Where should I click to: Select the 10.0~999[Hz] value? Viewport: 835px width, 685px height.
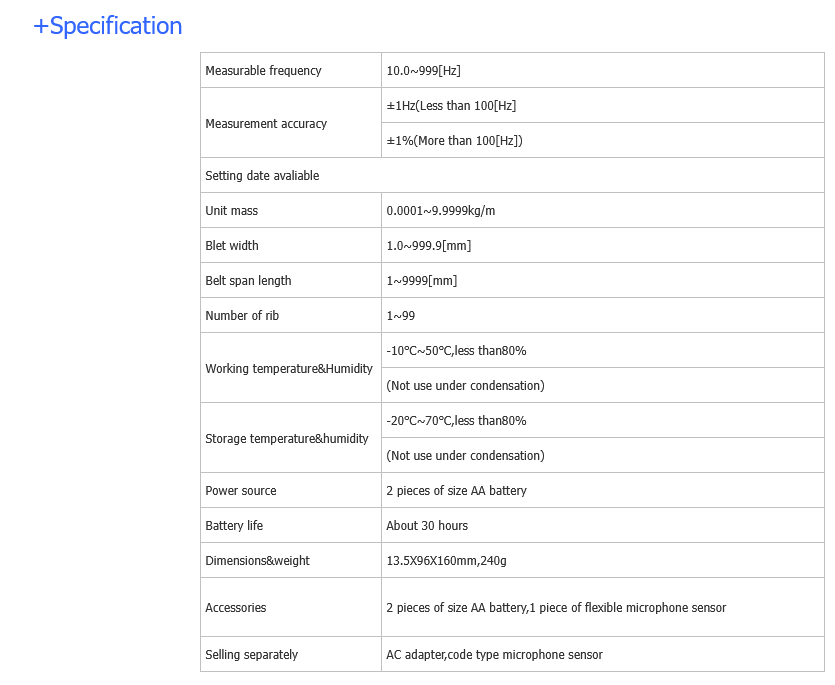(423, 71)
